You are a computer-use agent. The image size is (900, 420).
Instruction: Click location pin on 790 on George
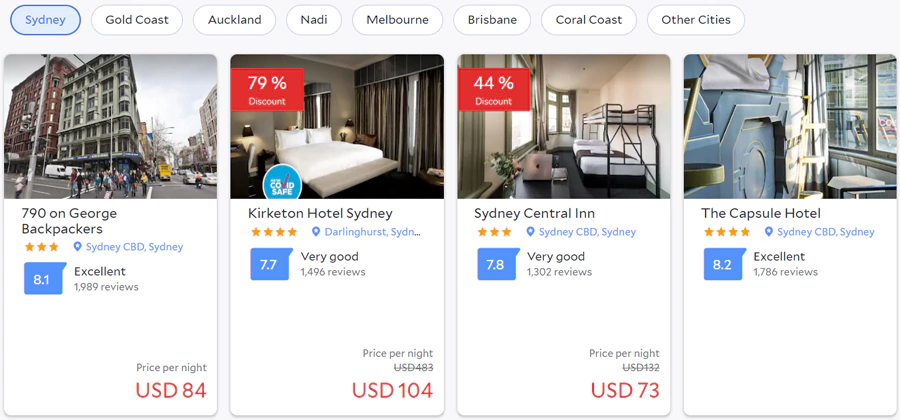point(78,247)
